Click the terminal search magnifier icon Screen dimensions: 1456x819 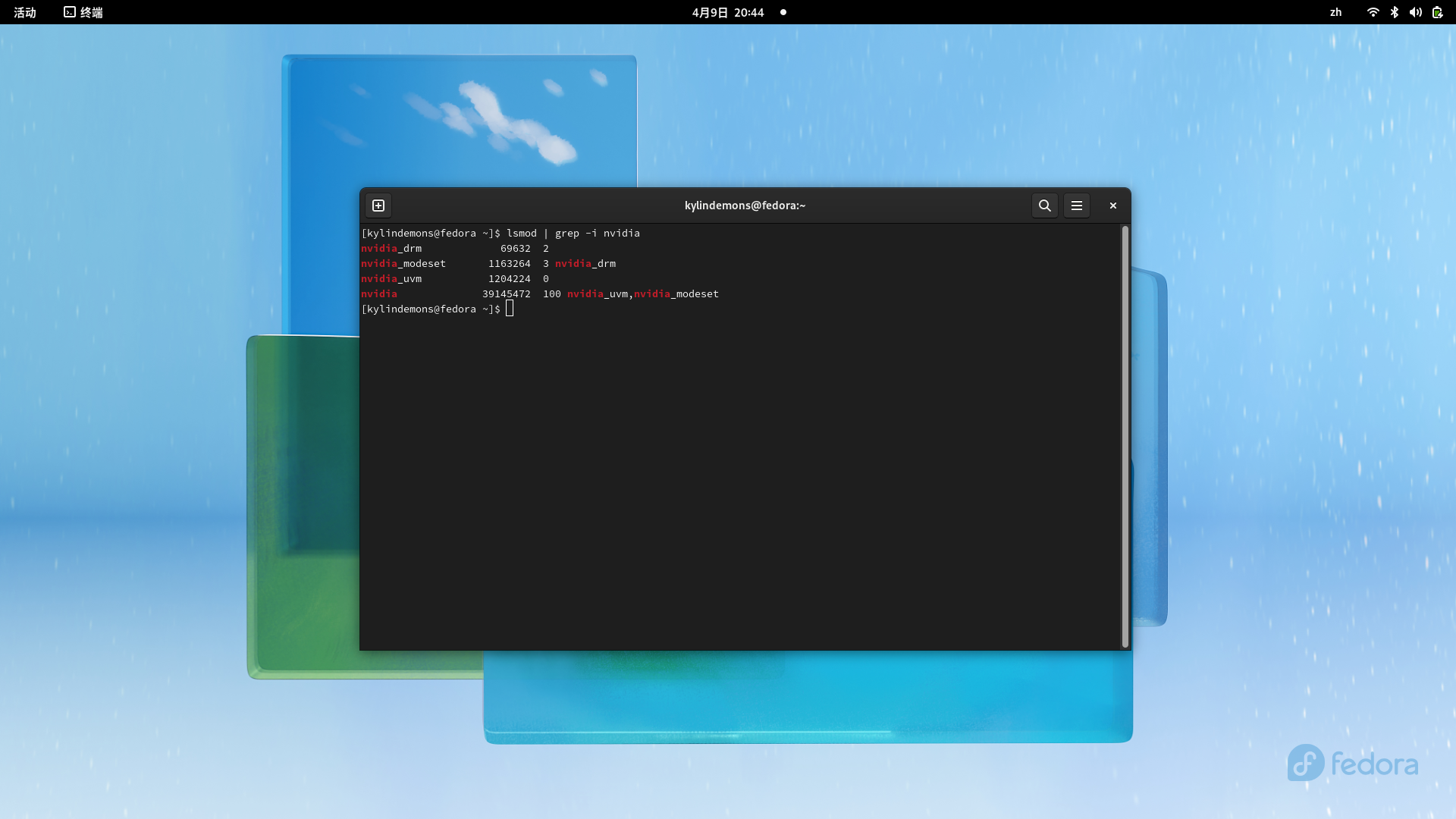[1044, 206]
